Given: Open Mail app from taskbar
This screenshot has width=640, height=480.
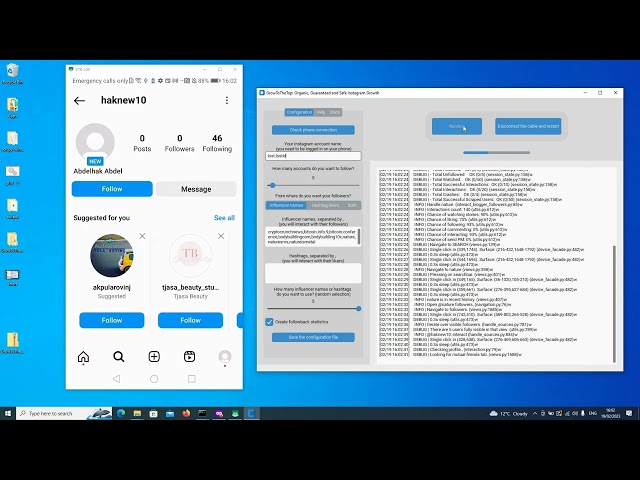Looking at the screenshot, I should 170,413.
